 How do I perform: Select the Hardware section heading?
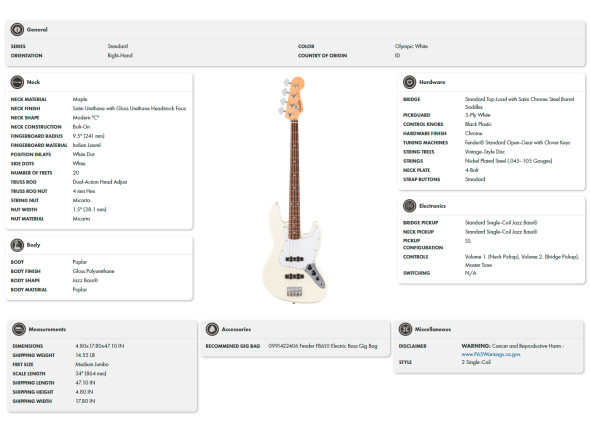[432, 82]
